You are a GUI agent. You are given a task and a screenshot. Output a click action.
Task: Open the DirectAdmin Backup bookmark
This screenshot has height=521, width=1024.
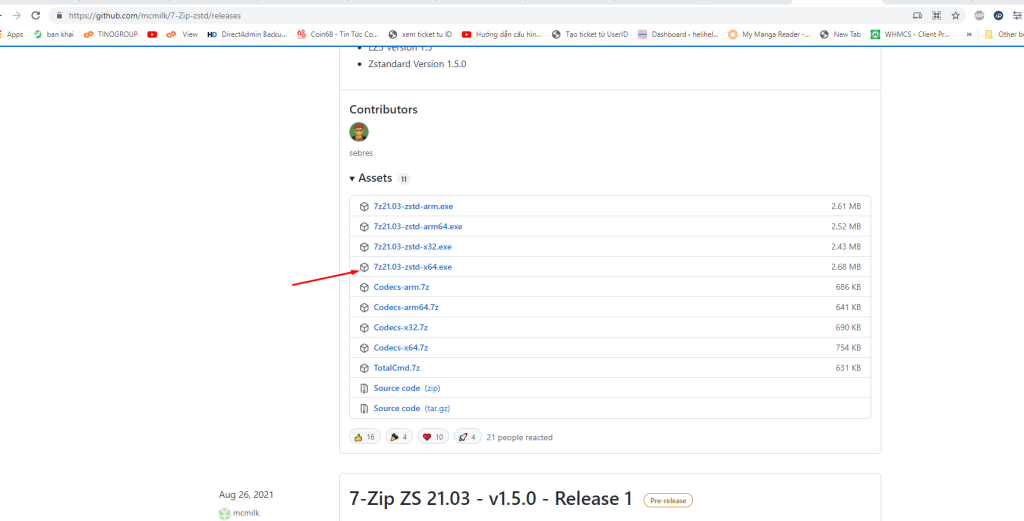click(248, 35)
